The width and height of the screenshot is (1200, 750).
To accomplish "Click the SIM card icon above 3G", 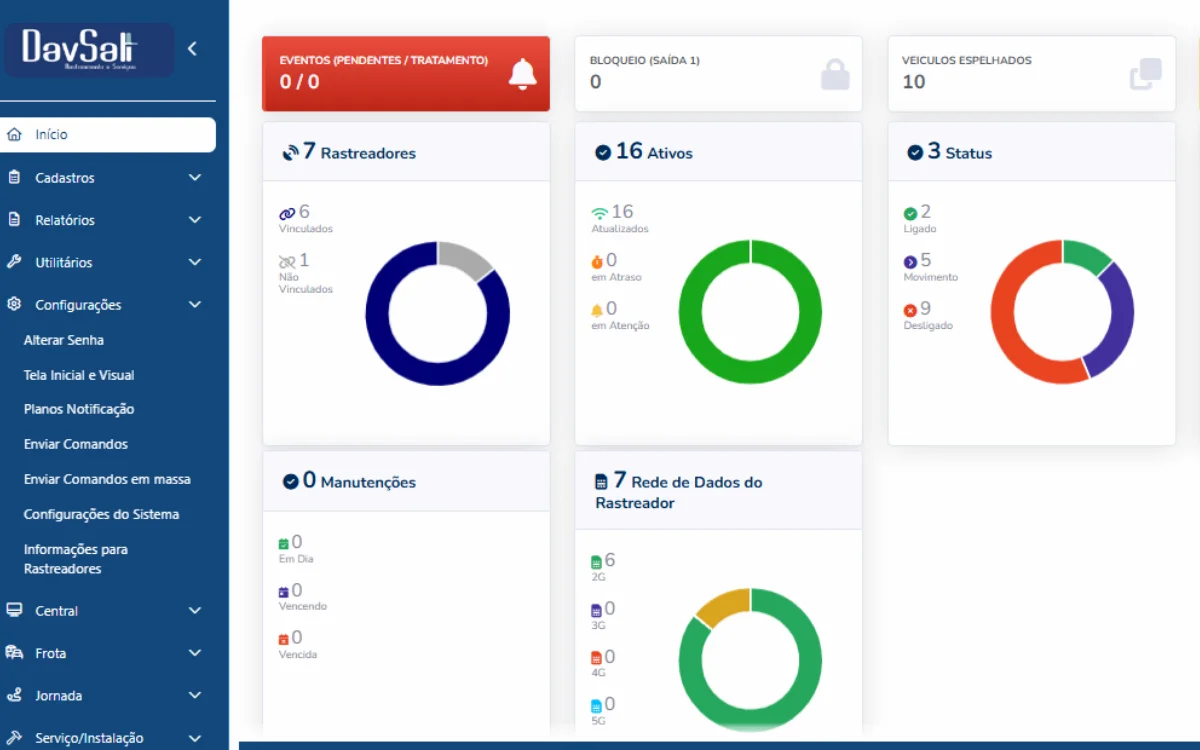I will point(597,610).
